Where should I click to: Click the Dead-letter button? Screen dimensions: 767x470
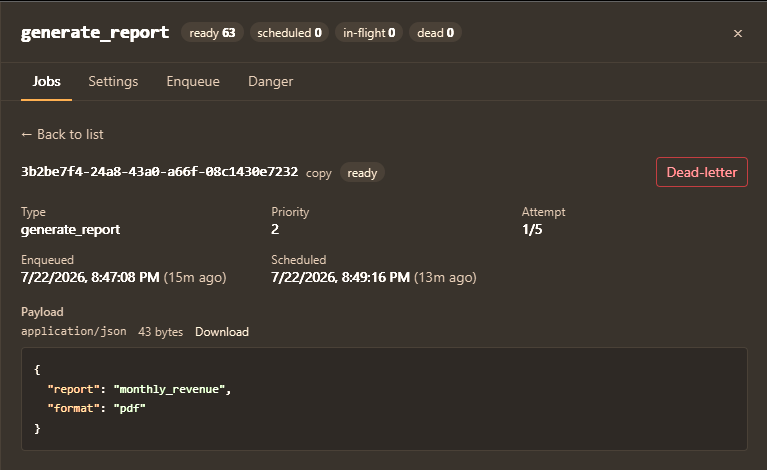(x=701, y=172)
